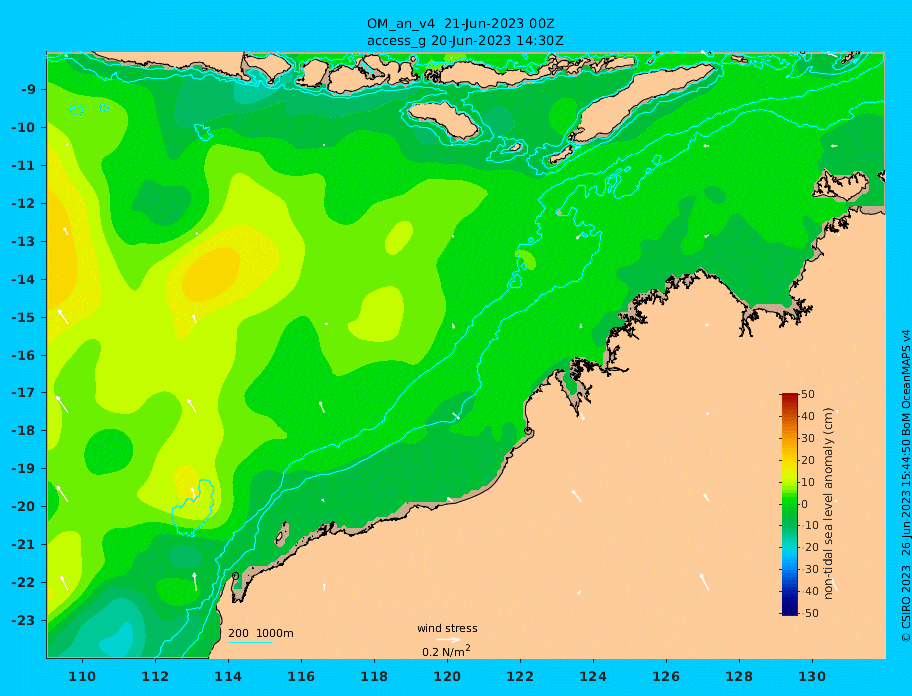This screenshot has width=912, height=696.
Task: Click the longitude axis label '124'
Action: click(593, 677)
